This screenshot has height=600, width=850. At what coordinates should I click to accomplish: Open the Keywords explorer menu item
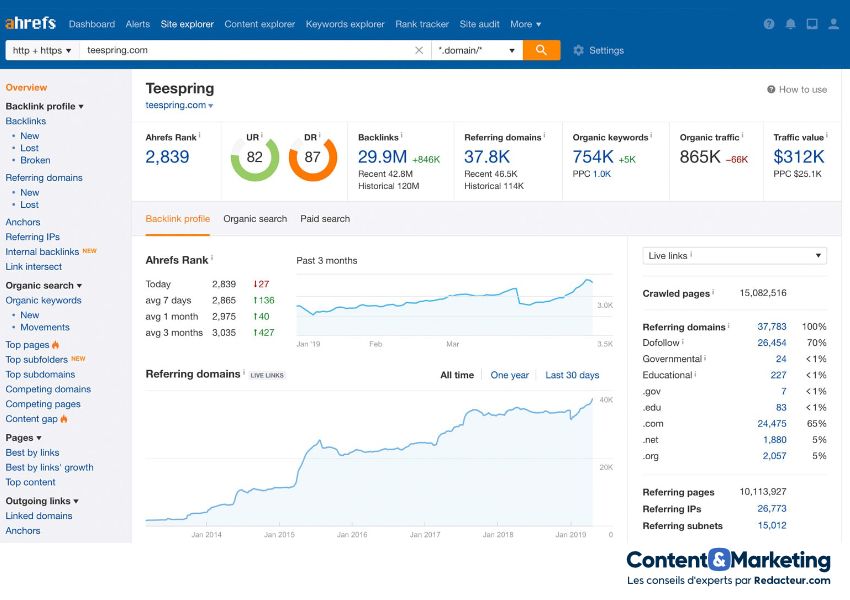click(345, 24)
